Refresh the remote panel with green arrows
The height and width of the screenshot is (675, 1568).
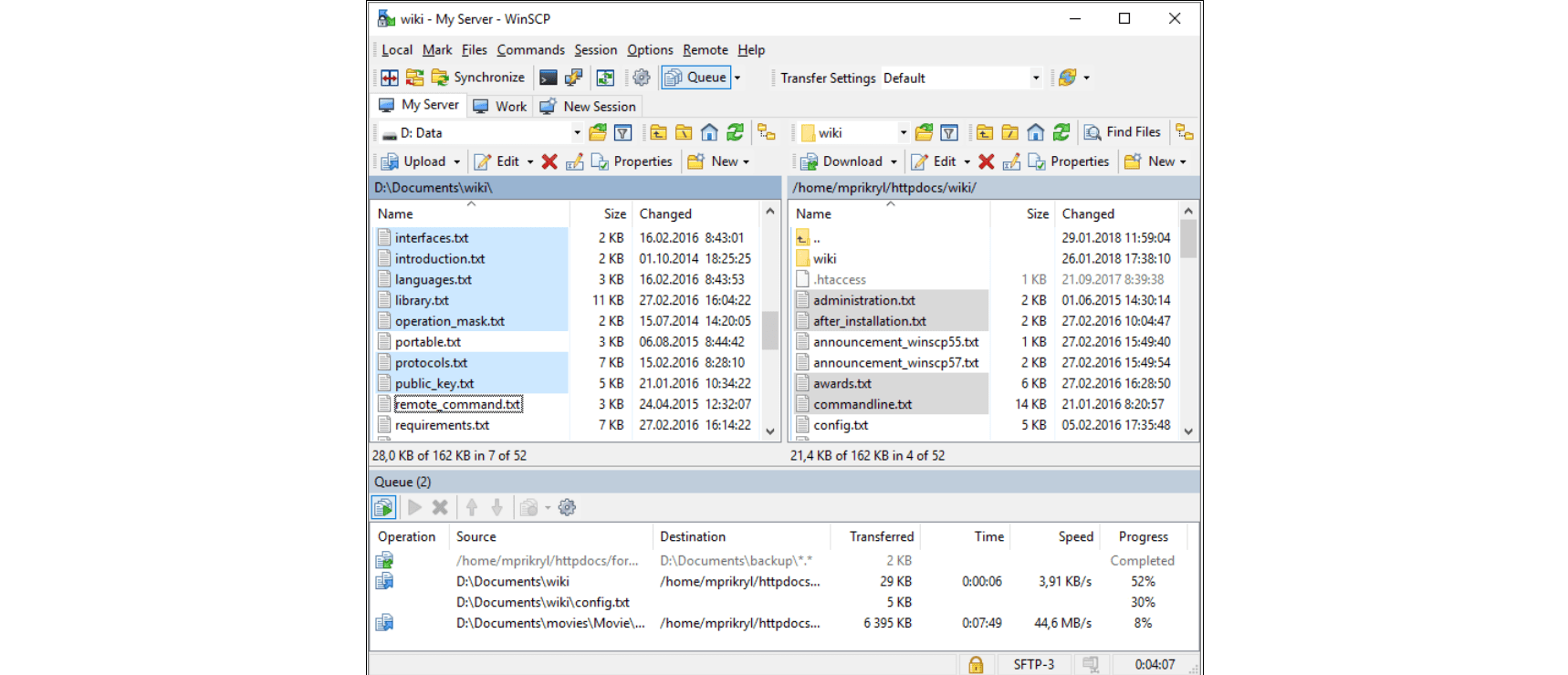click(x=1061, y=133)
